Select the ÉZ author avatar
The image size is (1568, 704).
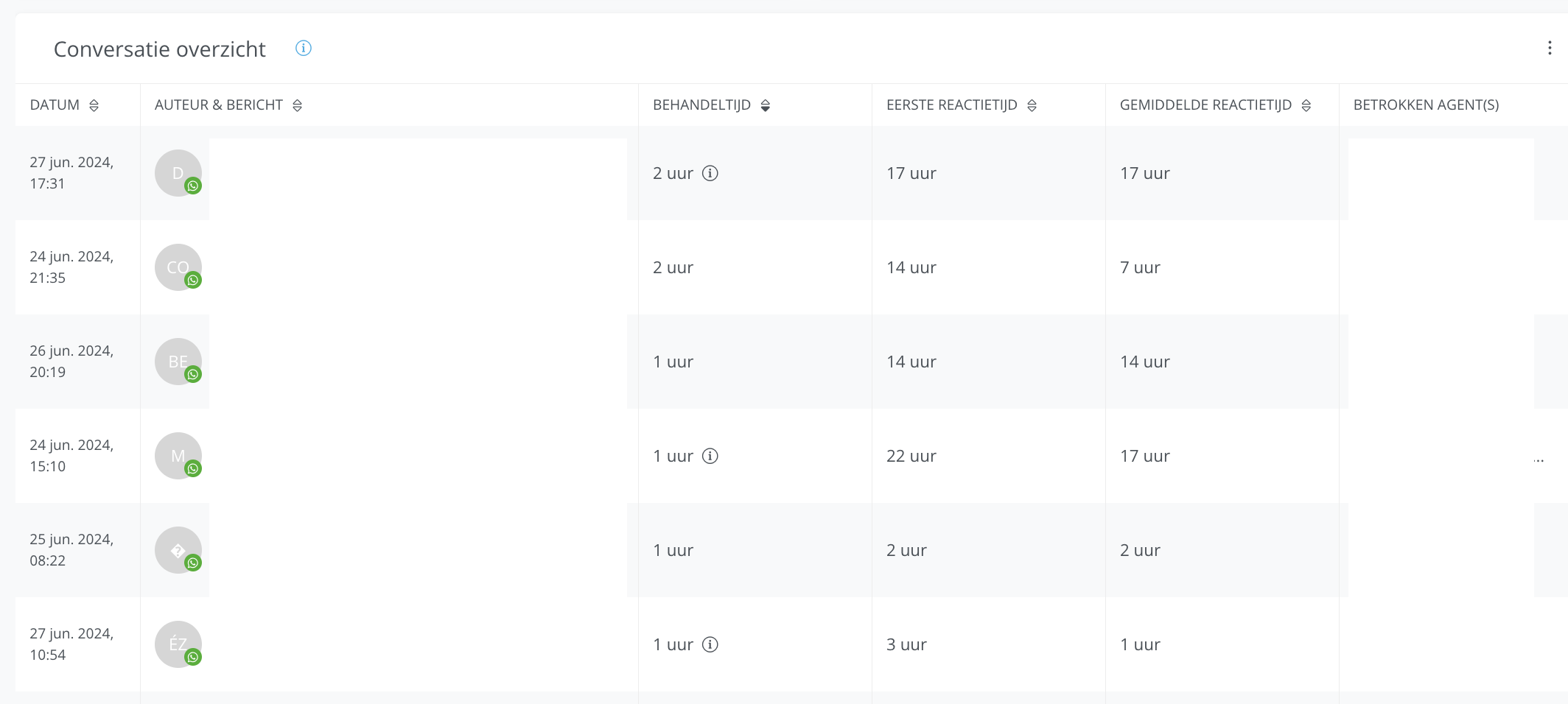[178, 644]
